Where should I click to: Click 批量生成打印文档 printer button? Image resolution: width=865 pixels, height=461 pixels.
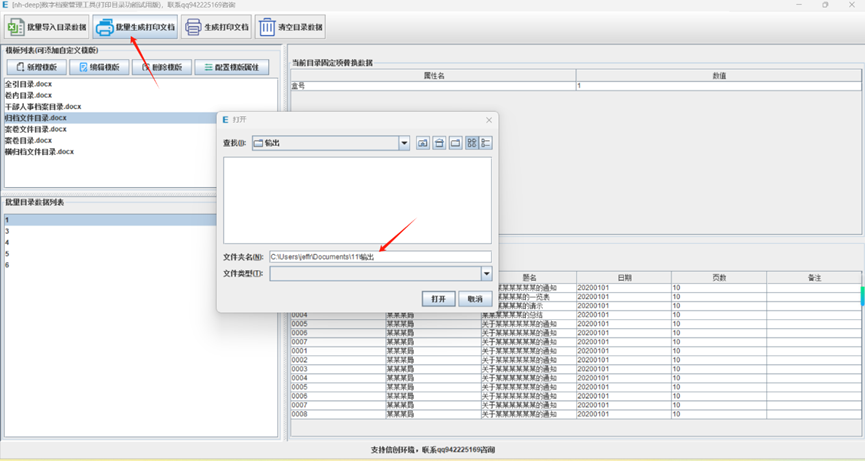point(135,28)
